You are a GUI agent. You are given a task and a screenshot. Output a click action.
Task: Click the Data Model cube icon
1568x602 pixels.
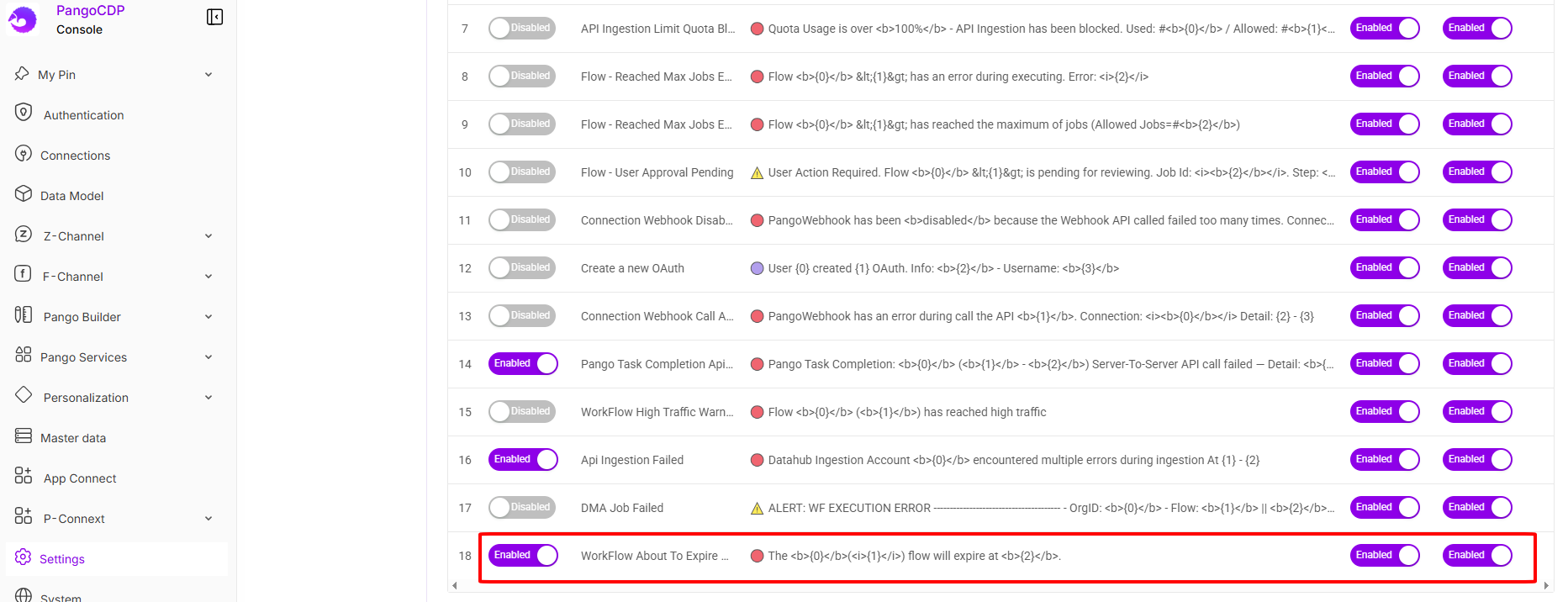point(24,194)
